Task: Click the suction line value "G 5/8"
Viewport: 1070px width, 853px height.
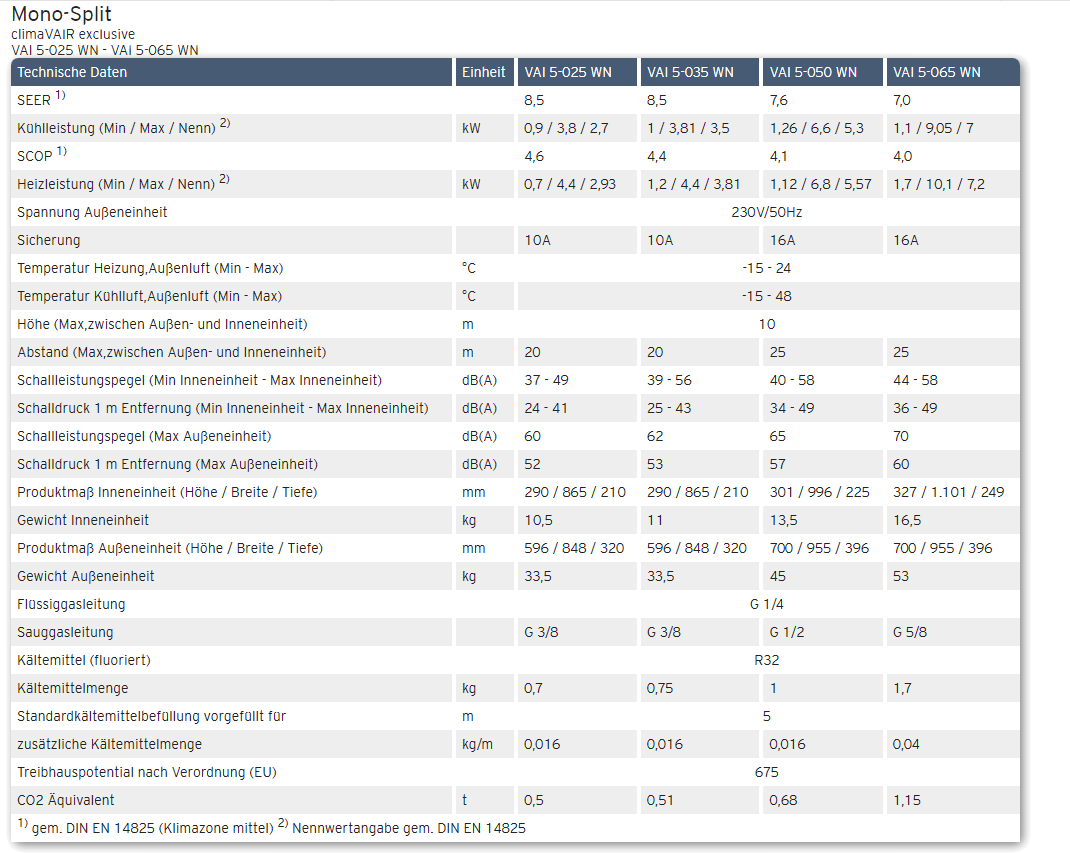Action: (910, 632)
